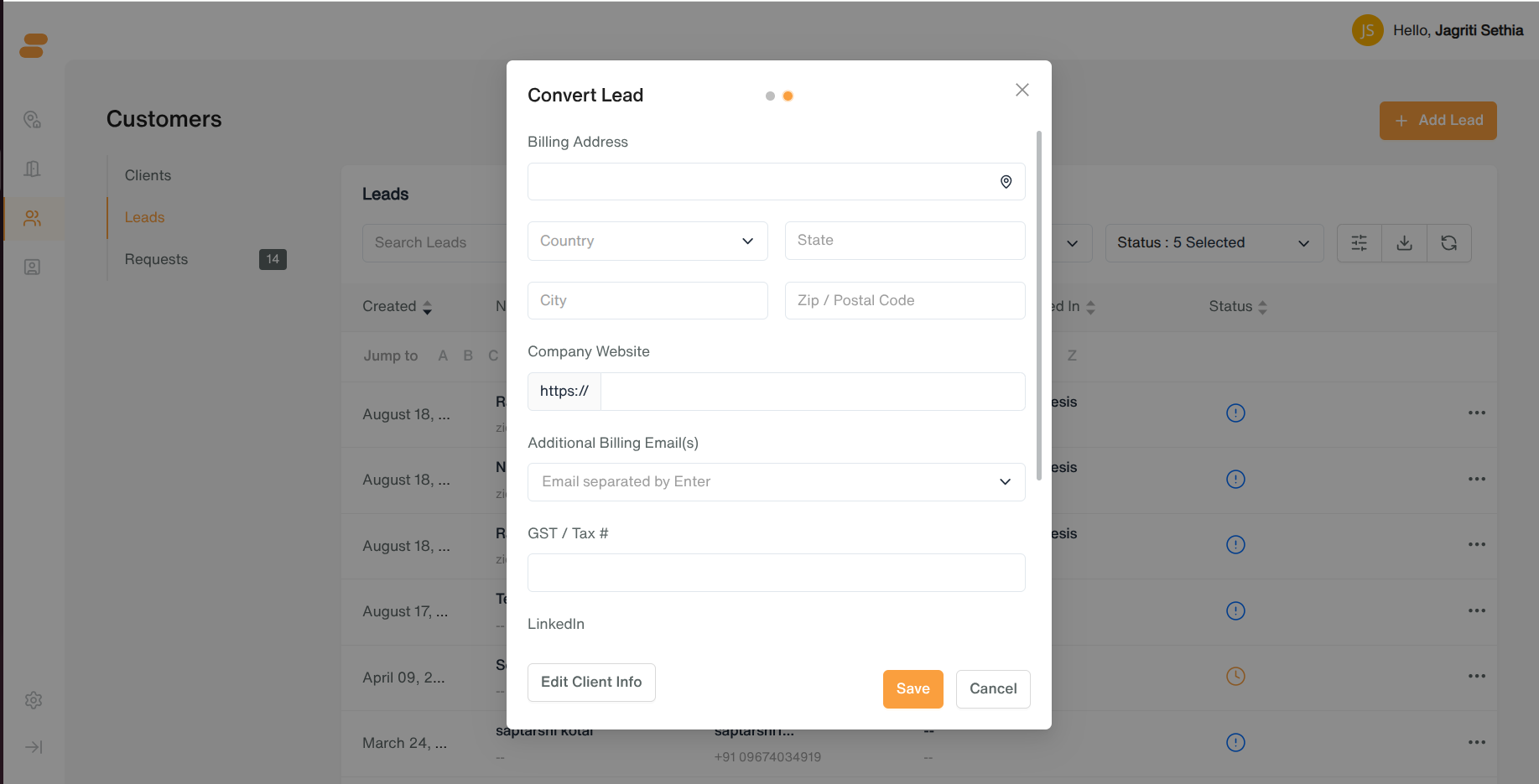Open the three-dot menu for March 24 row
This screenshot has width=1539, height=784.
(x=1477, y=742)
